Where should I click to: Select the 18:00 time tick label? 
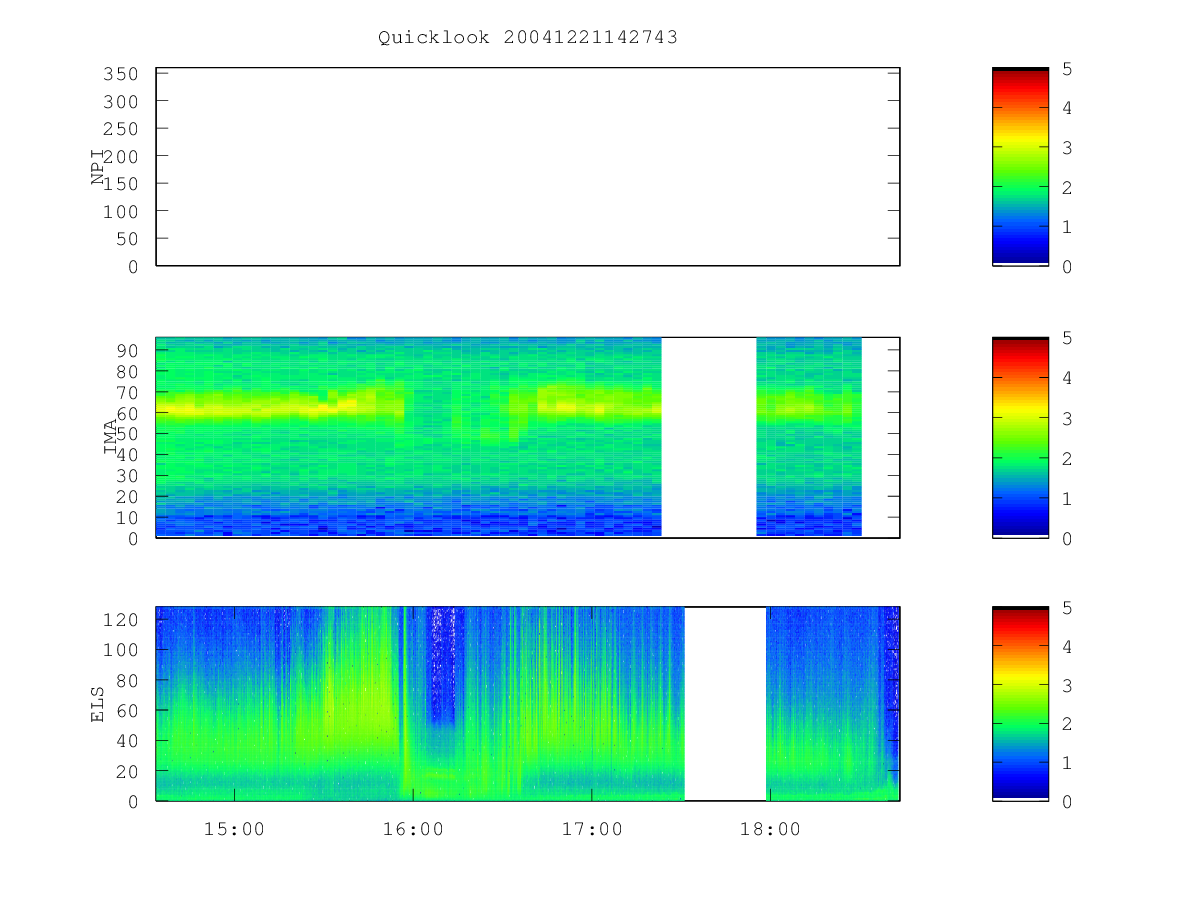pyautogui.click(x=771, y=829)
